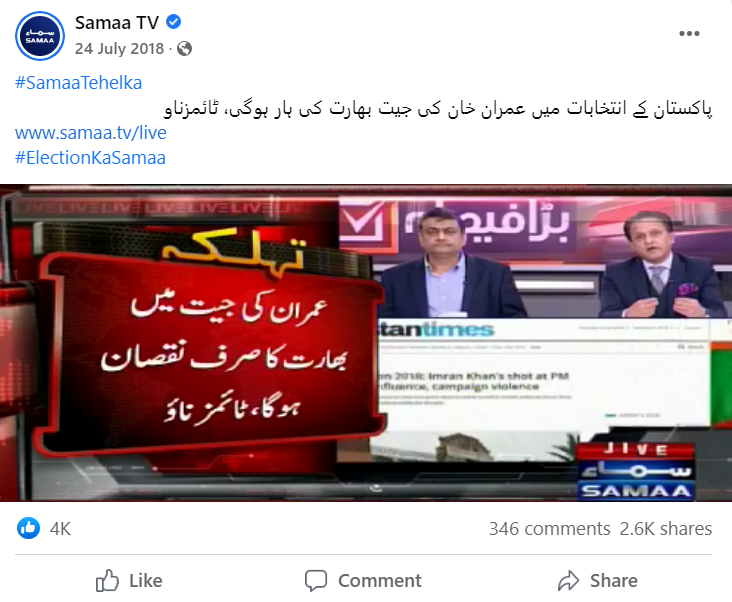732x602 pixels.
Task: Click the Like button label
Action: (x=146, y=581)
